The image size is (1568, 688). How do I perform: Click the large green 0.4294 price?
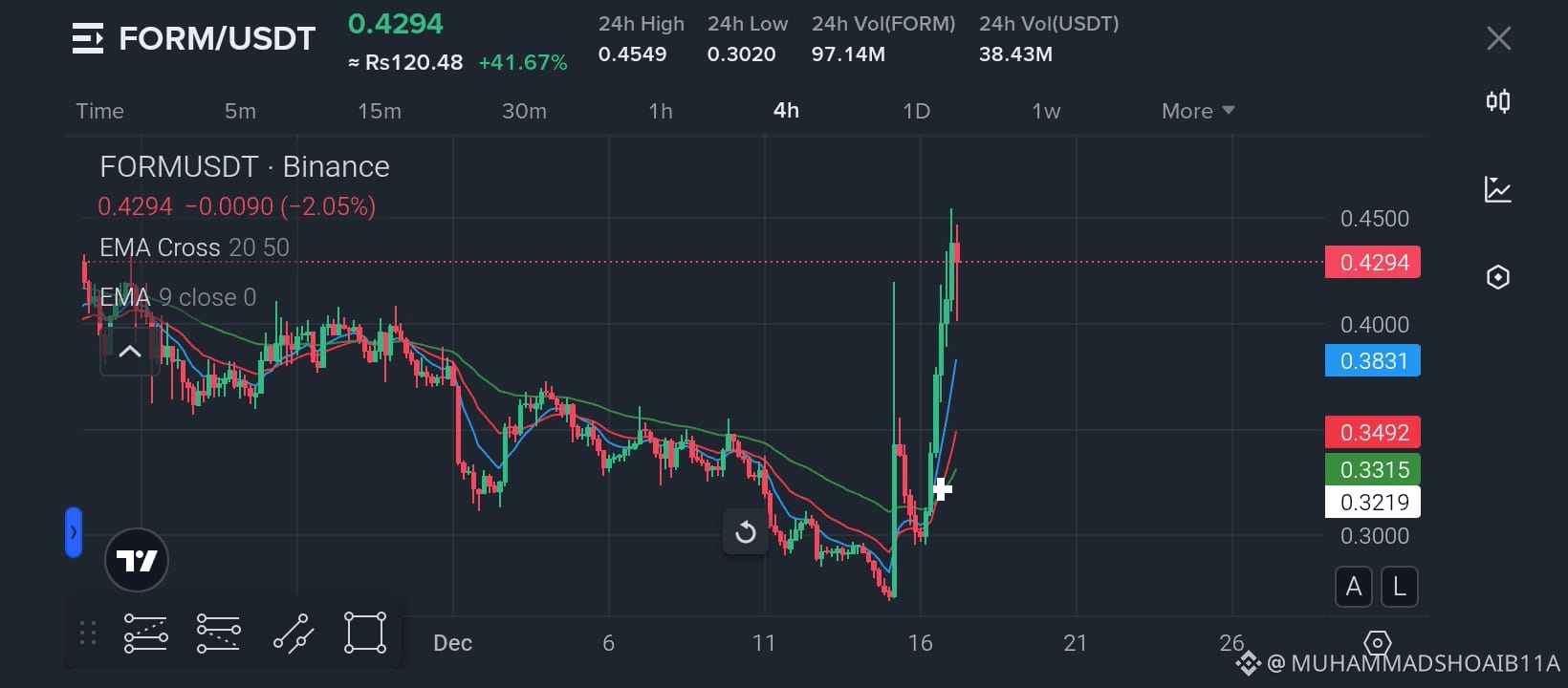click(396, 23)
